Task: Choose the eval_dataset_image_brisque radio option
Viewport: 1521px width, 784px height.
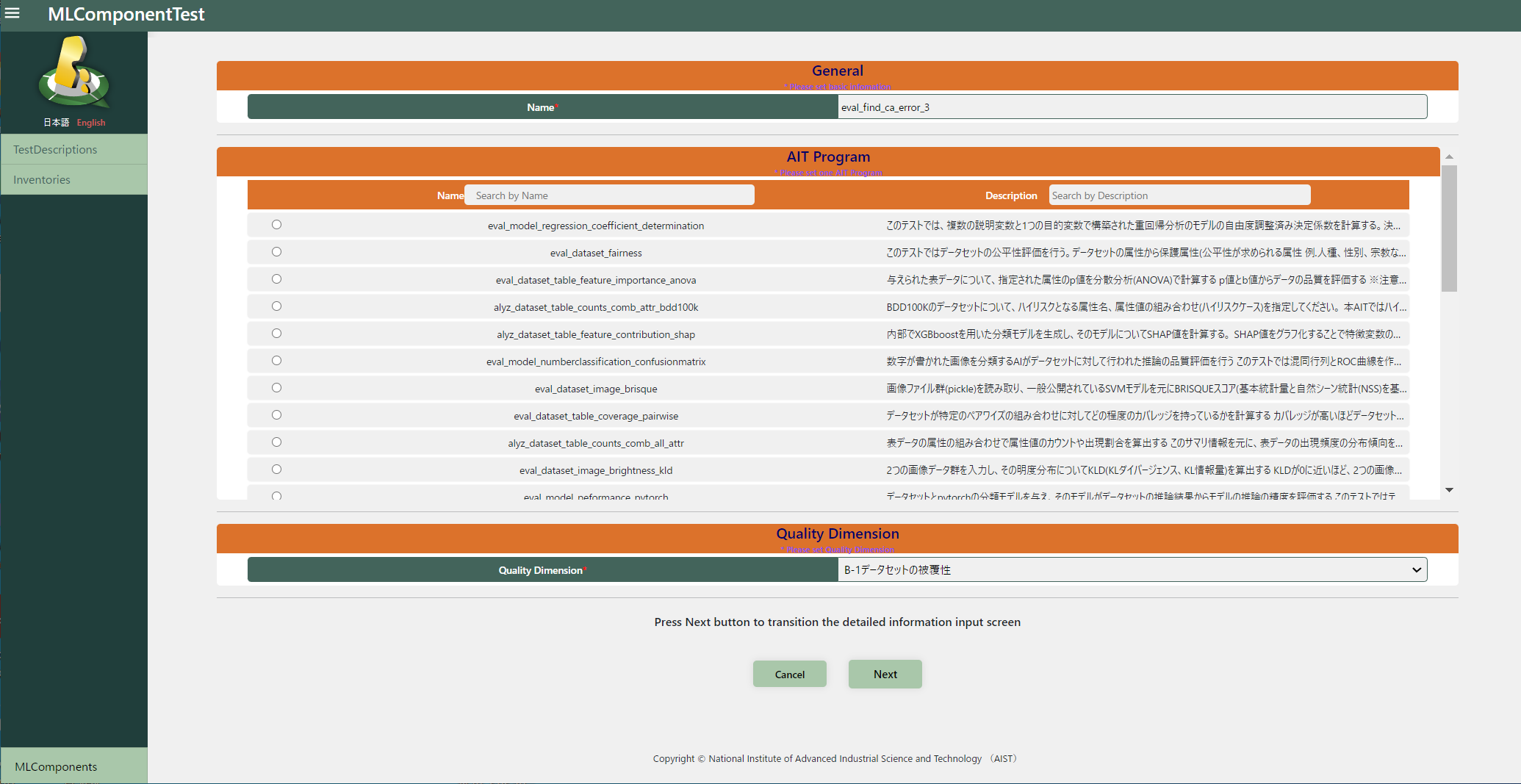Action: (276, 388)
